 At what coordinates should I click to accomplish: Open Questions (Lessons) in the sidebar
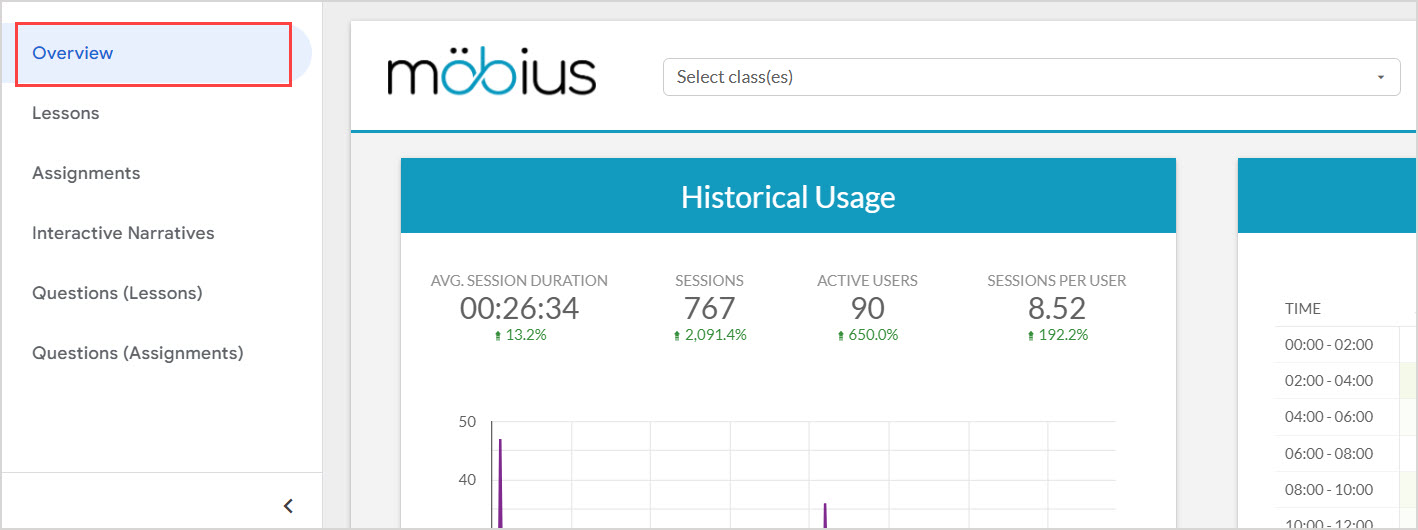pyautogui.click(x=117, y=293)
